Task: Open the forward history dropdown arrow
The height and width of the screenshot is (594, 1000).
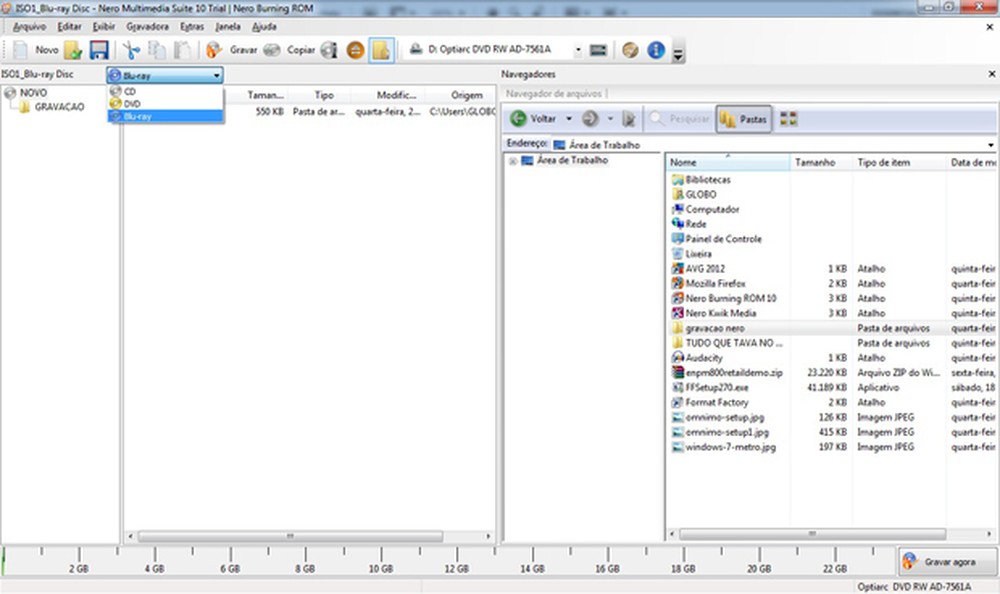Action: click(x=610, y=119)
